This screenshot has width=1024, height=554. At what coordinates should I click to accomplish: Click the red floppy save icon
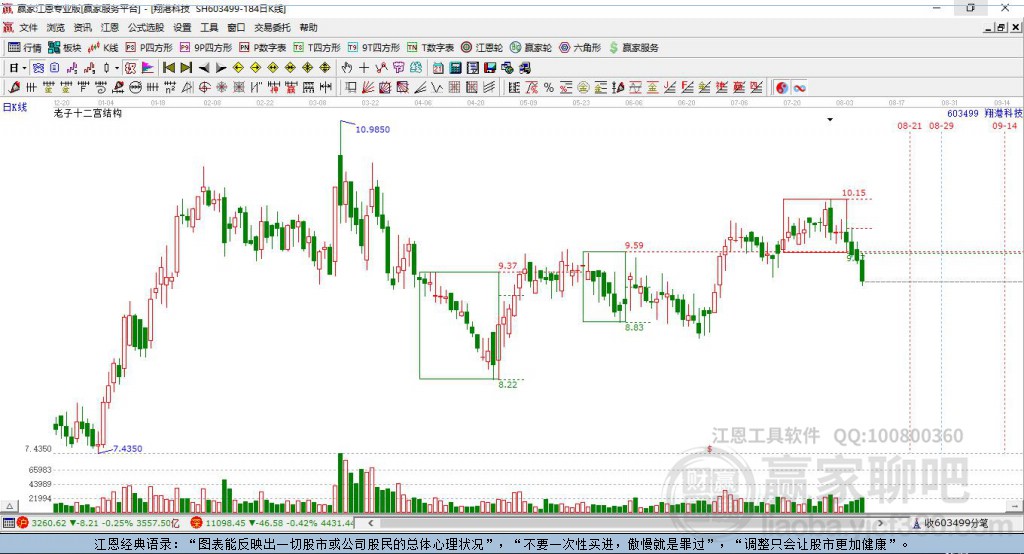click(490, 68)
